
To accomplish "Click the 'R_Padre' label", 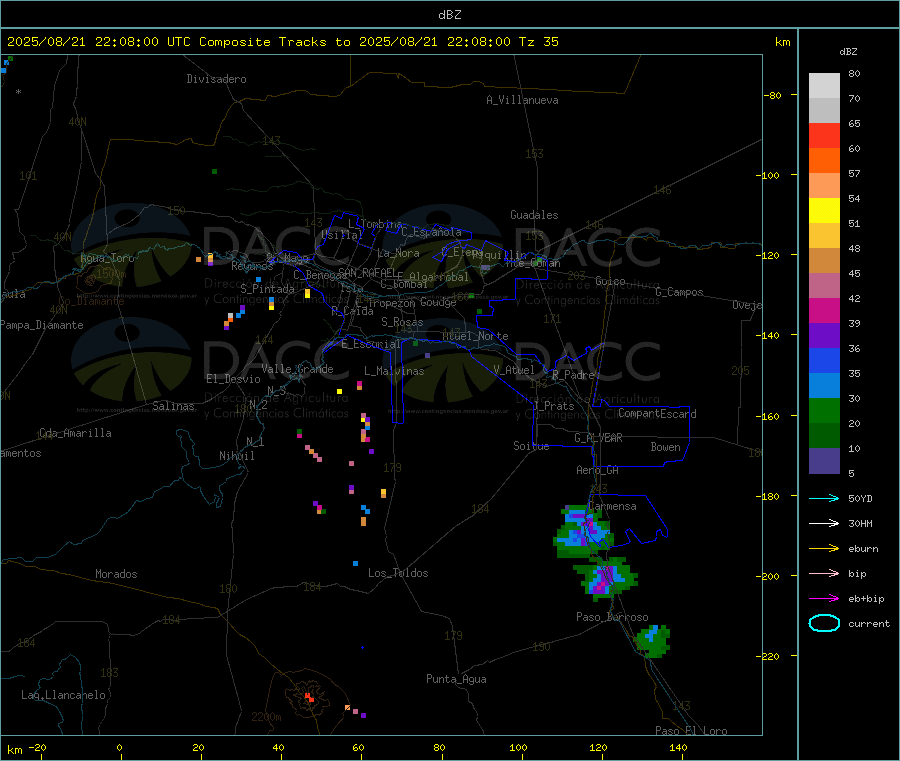I will pyautogui.click(x=573, y=375).
